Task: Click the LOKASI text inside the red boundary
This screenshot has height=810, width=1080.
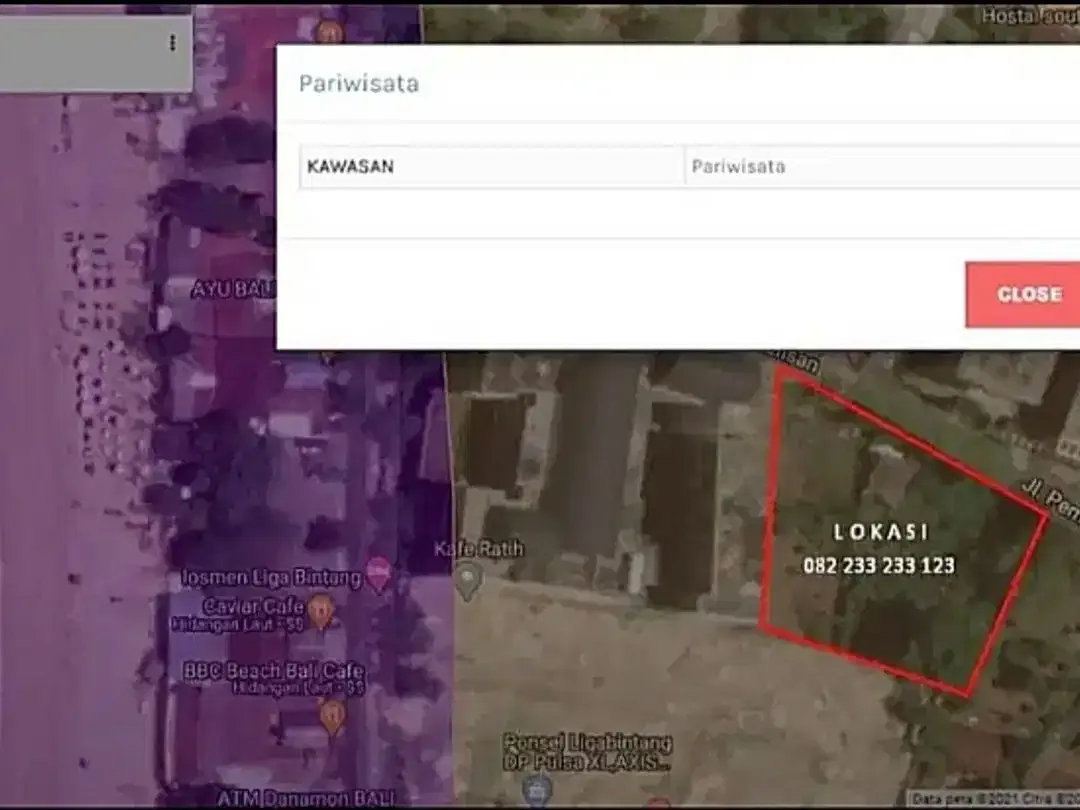Action: click(881, 532)
